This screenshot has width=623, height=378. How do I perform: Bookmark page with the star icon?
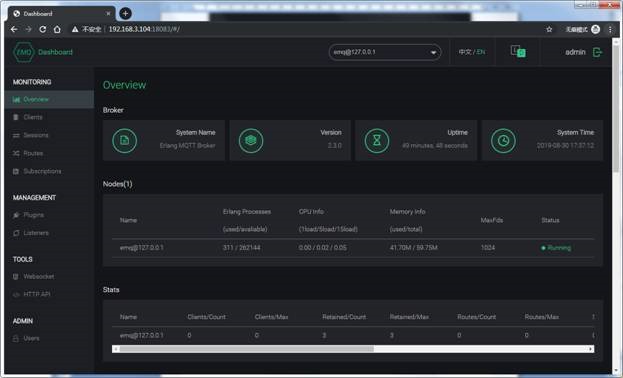coord(549,29)
